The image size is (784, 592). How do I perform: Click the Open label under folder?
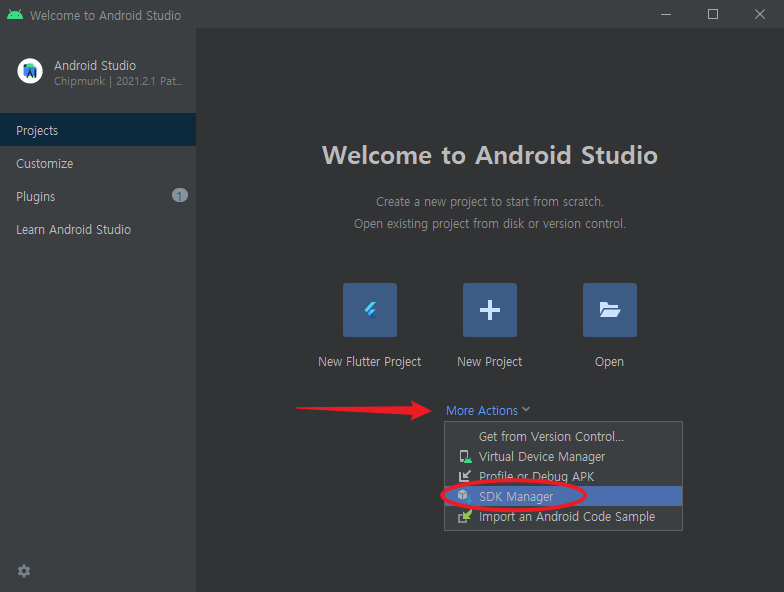[x=609, y=362]
